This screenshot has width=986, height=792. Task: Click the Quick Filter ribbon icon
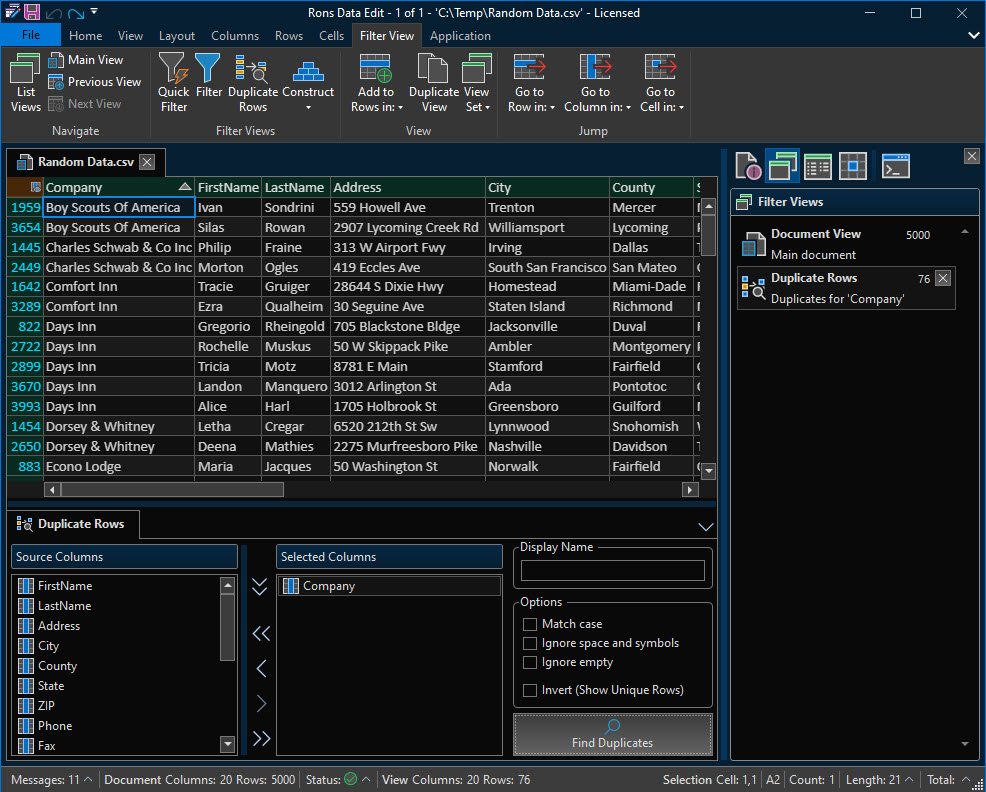tap(173, 82)
